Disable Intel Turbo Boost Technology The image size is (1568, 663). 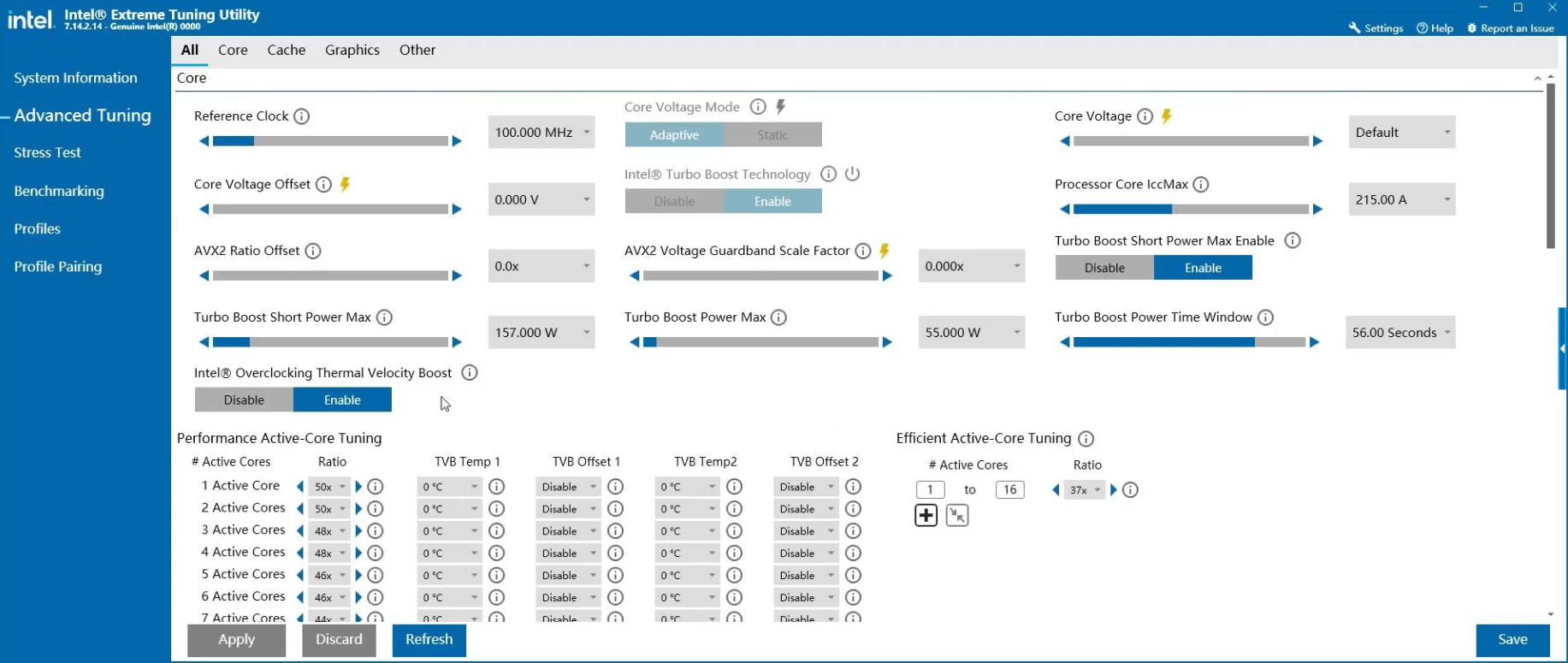(674, 202)
